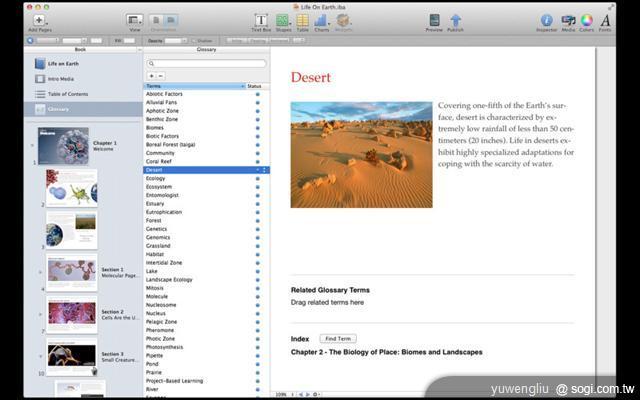The width and height of the screenshot is (640, 400).
Task: Click status dot for Nucleus
Action: coord(258,313)
